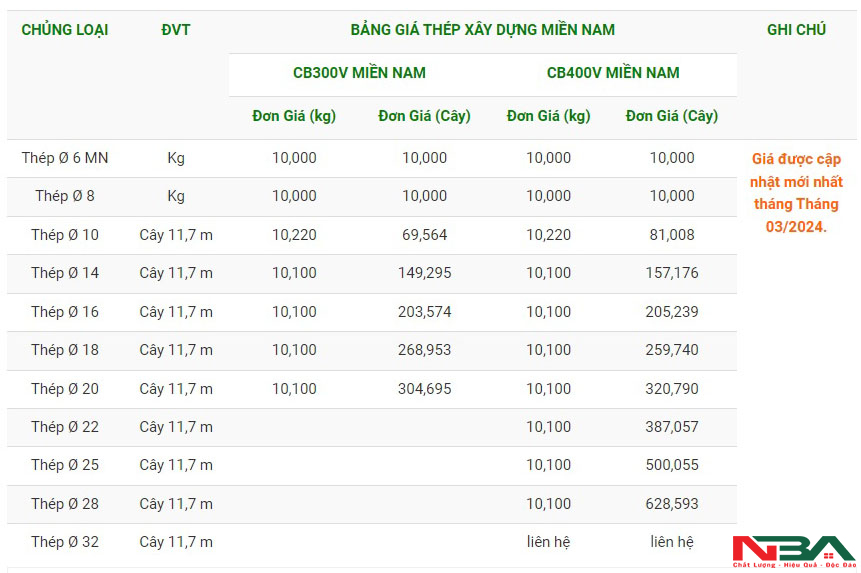The image size is (861, 573).
Task: Click the orange price update note text
Action: tap(796, 193)
